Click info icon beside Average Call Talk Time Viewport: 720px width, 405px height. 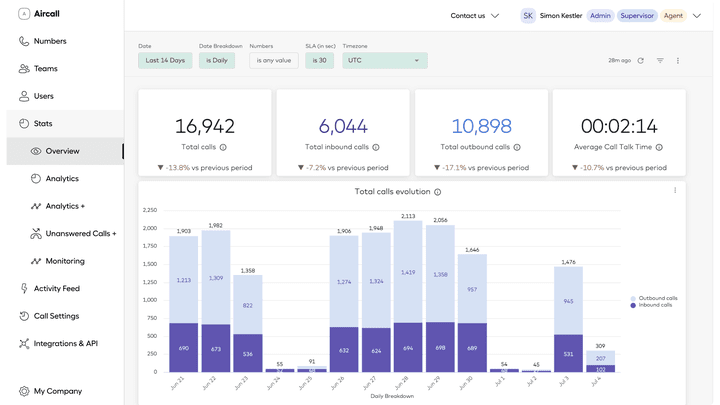point(659,147)
